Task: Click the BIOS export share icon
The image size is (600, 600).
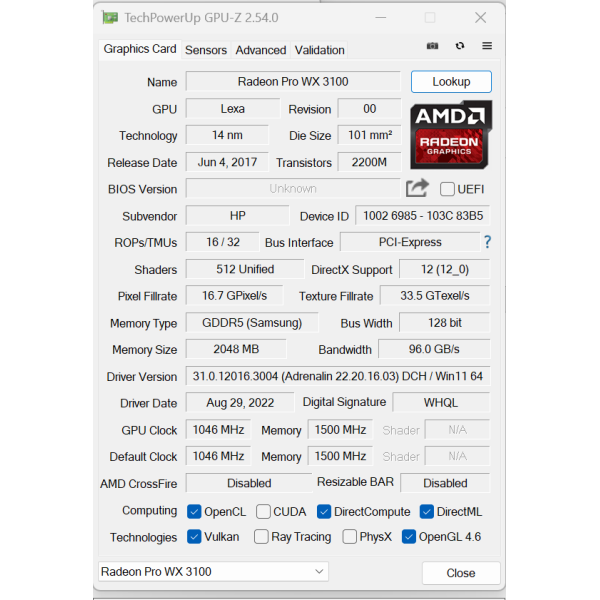Action: [417, 188]
